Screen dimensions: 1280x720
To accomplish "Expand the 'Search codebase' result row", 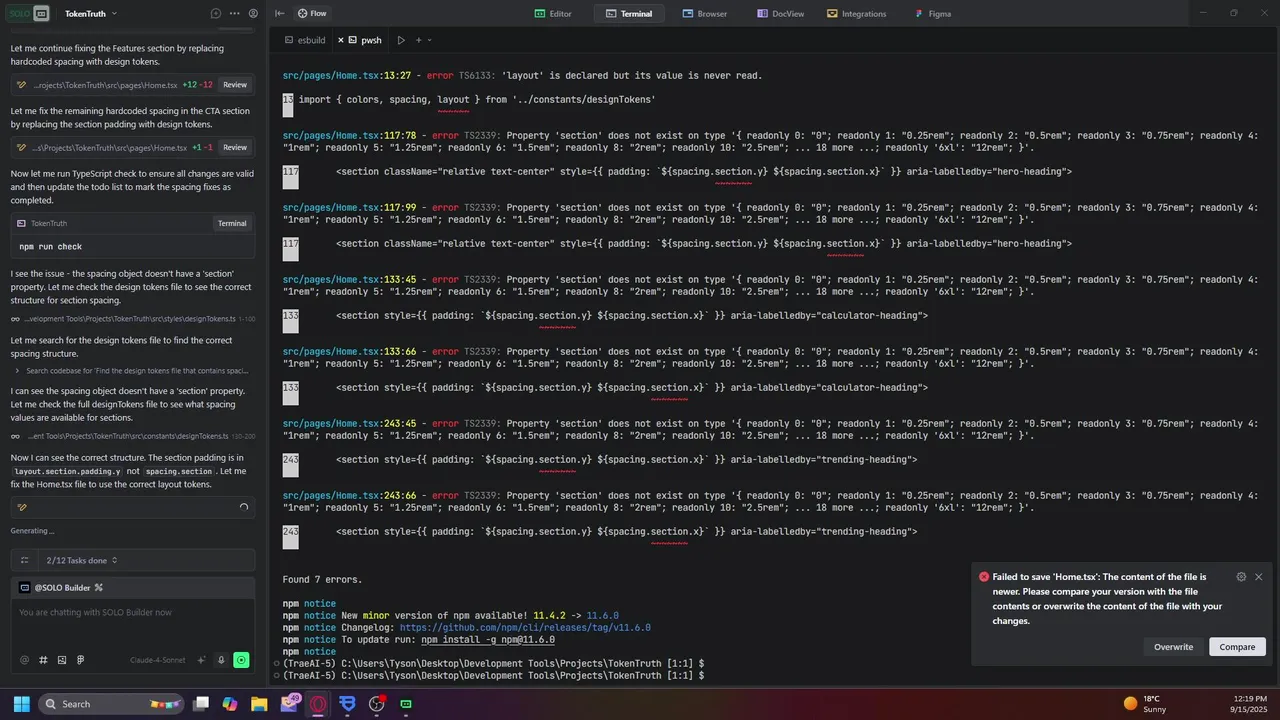I will [x=133, y=370].
